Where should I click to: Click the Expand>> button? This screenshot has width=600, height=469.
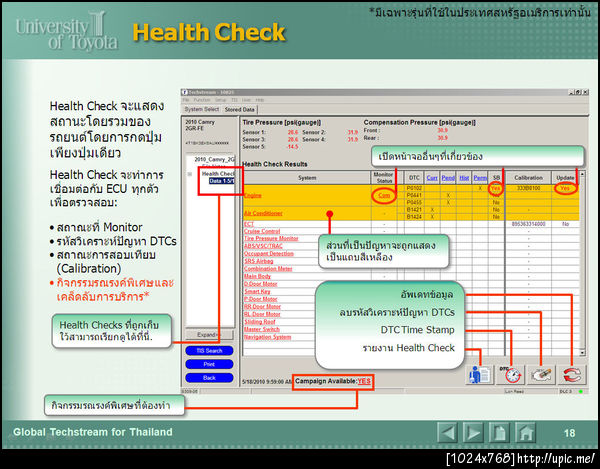tap(209, 335)
